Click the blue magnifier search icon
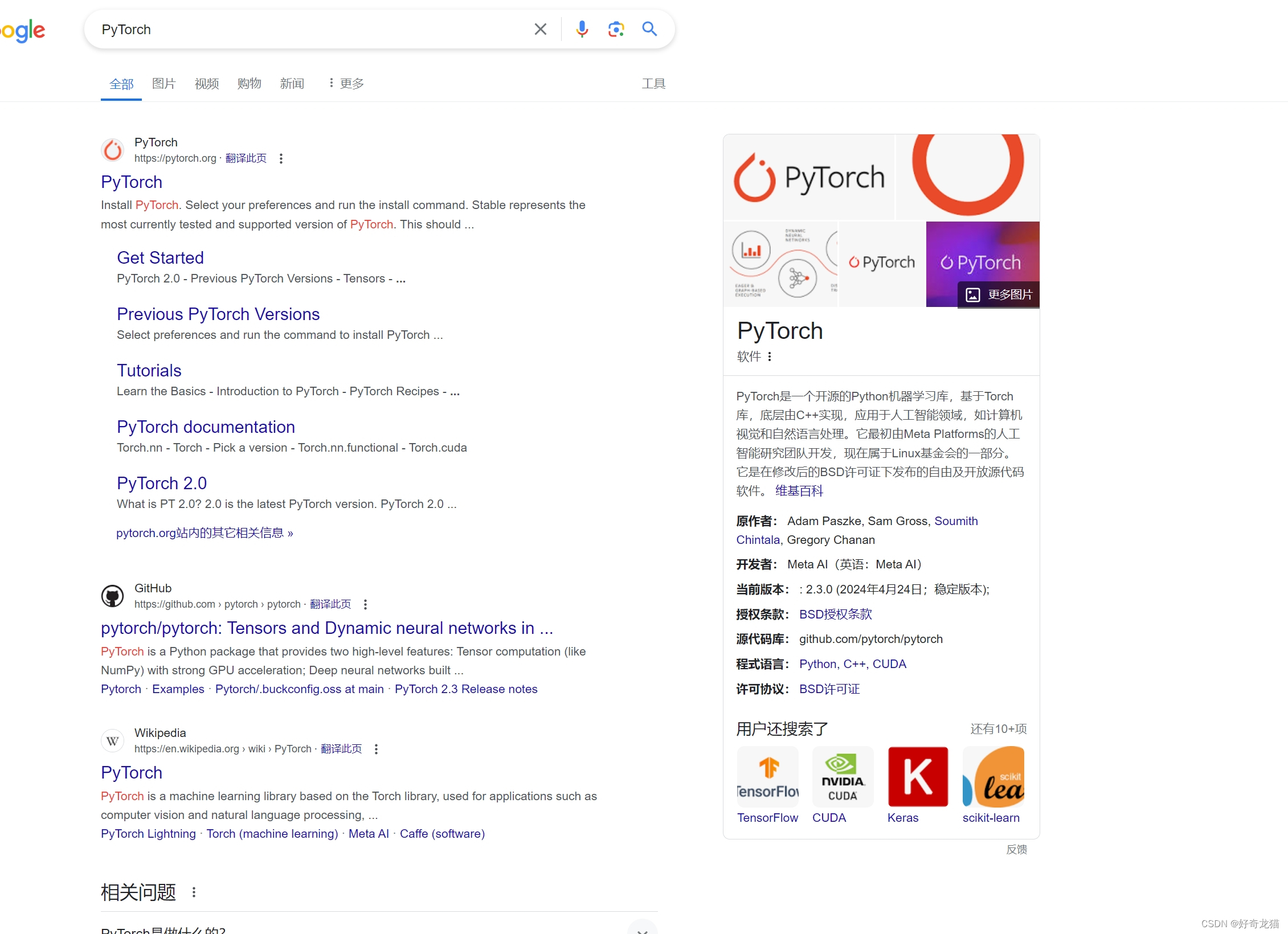Screen dimensions: 1288x934 coord(649,29)
